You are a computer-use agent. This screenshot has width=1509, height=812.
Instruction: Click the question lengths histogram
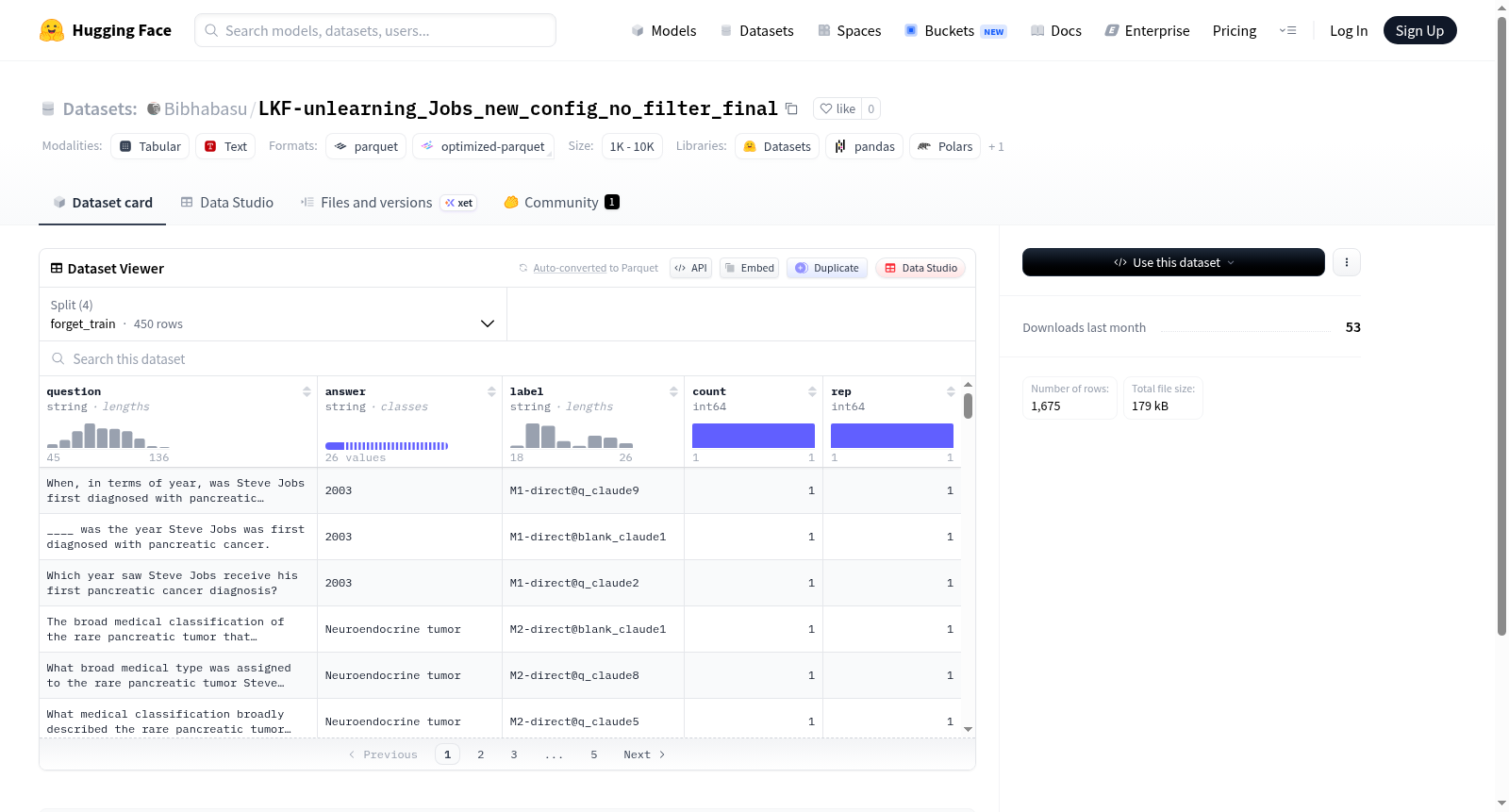point(108,436)
